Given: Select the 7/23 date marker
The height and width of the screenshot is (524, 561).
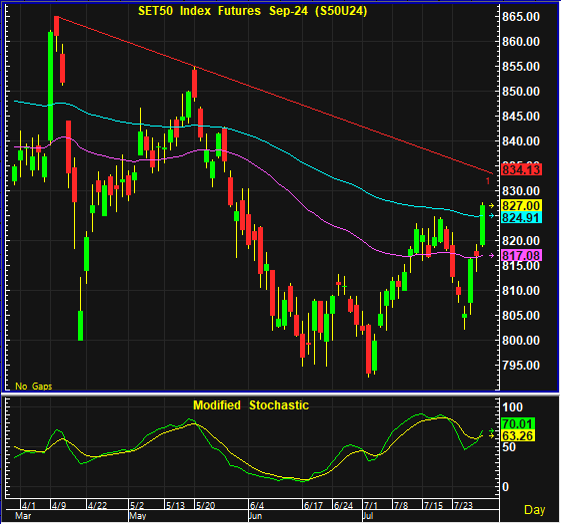Looking at the screenshot, I should pyautogui.click(x=463, y=506).
